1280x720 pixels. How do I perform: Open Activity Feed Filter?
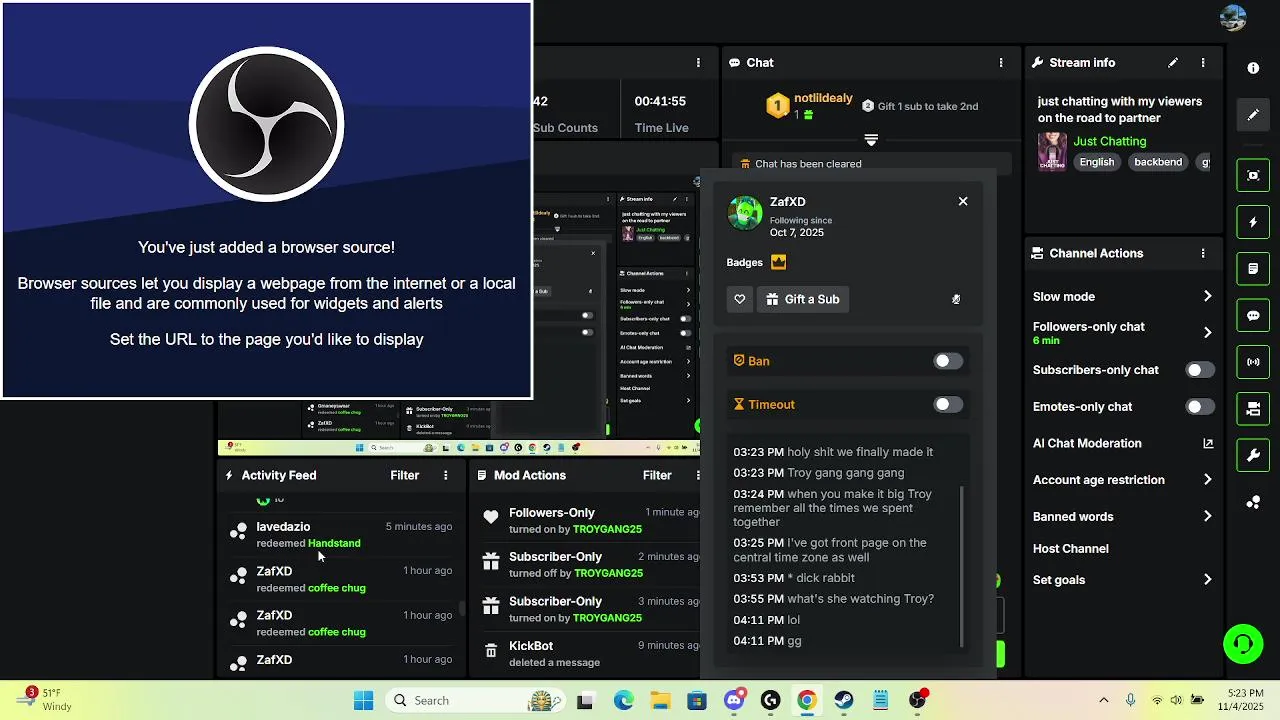tap(404, 475)
